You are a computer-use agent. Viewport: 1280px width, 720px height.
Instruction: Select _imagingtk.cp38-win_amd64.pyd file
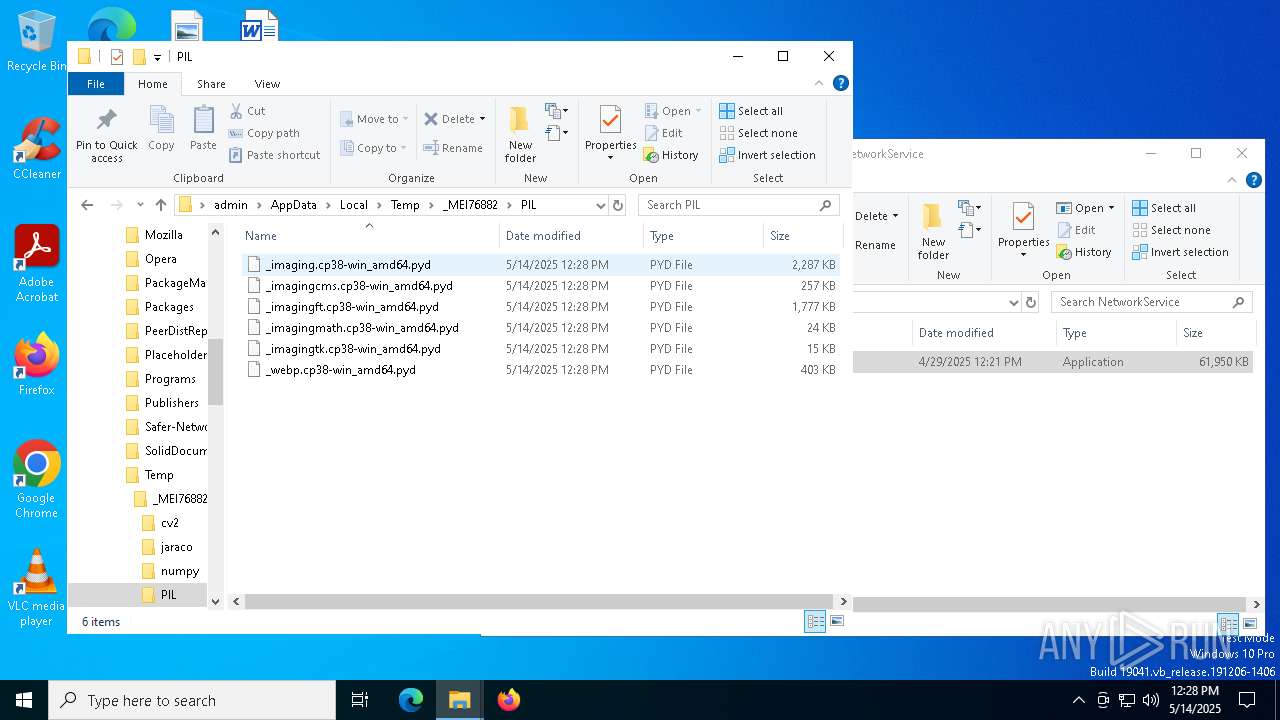540,349
